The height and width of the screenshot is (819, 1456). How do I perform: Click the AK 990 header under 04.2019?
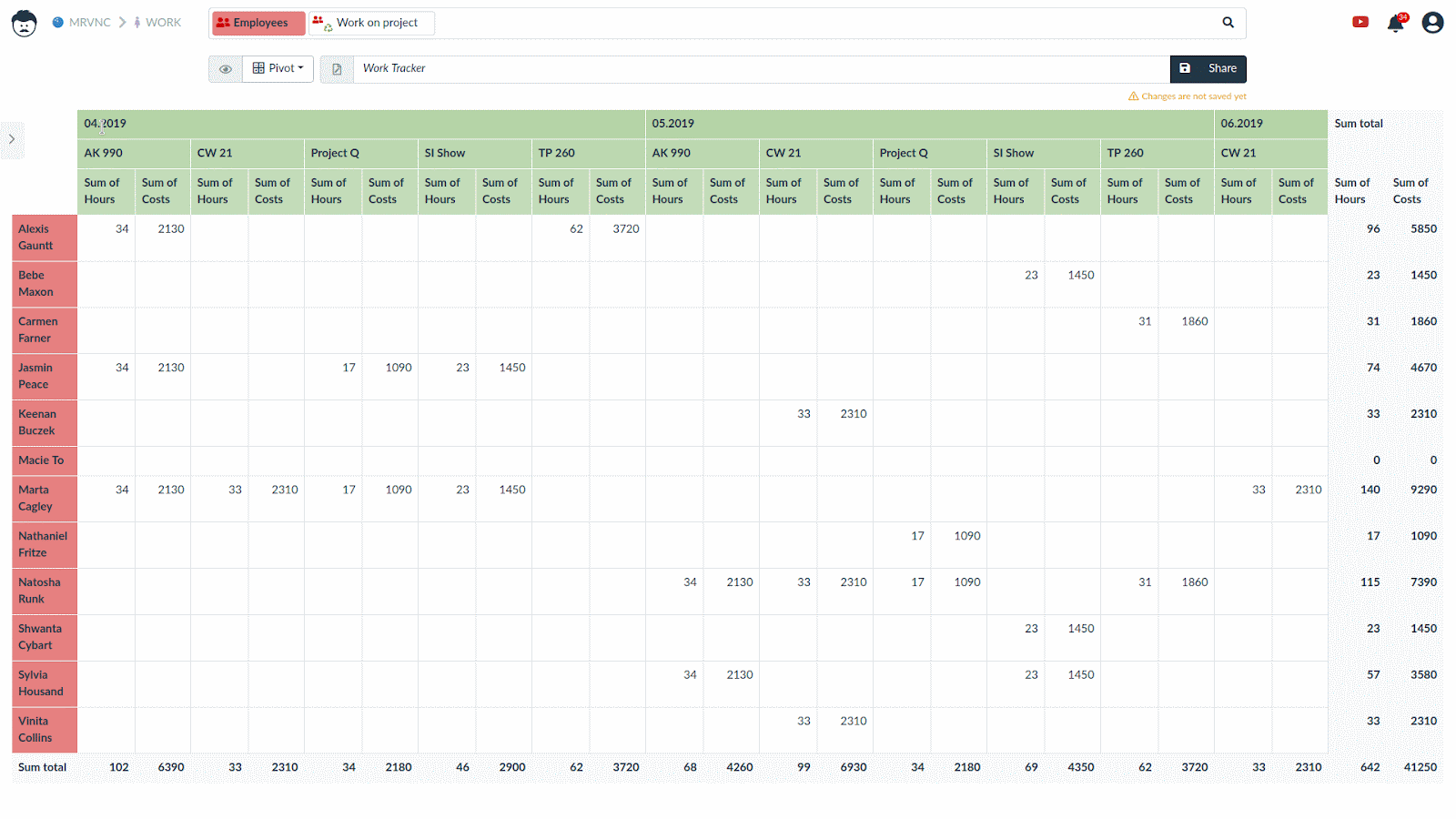pos(135,154)
